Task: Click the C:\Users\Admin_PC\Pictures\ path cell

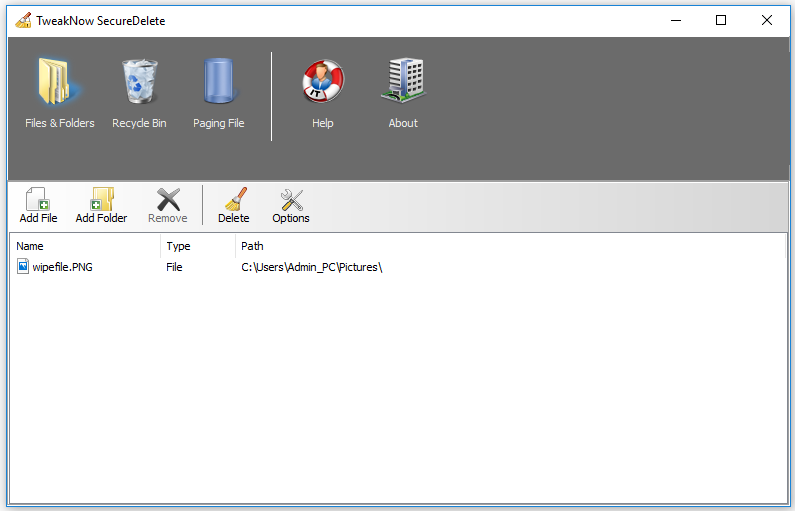Action: click(312, 267)
